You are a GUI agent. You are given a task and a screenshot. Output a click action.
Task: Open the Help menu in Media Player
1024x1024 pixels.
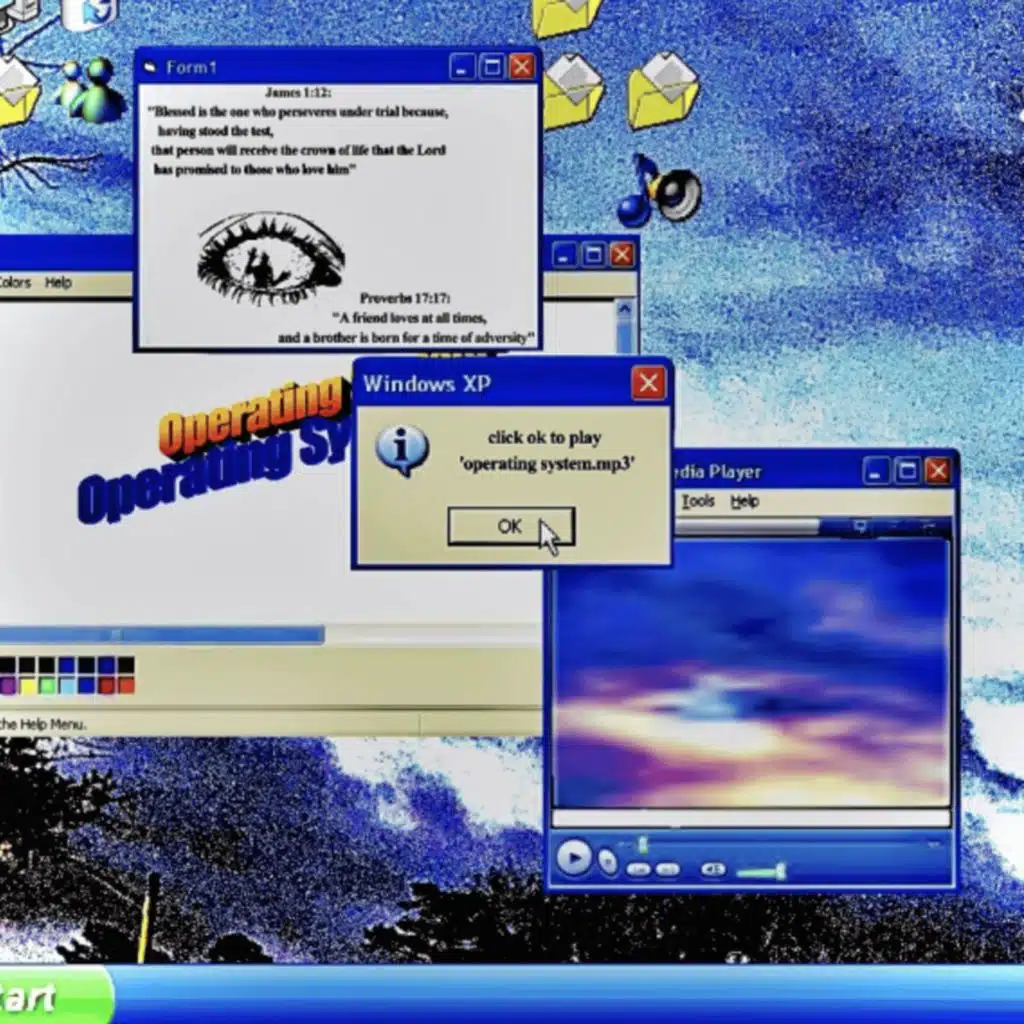(x=744, y=502)
